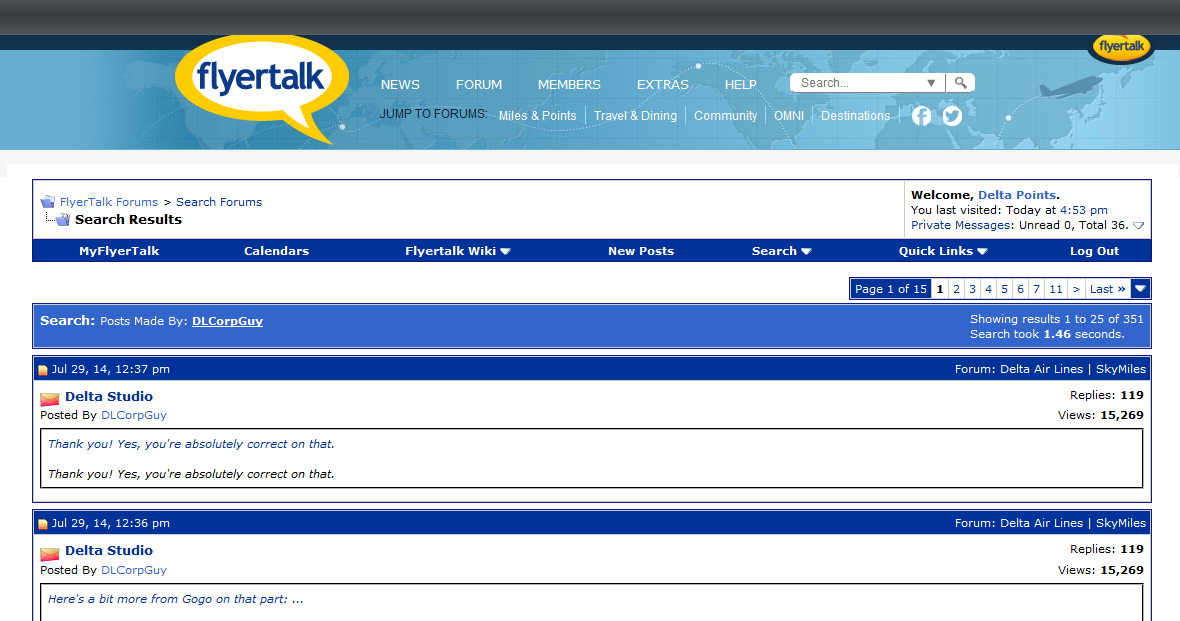Jump to OMNI forums
This screenshot has height=621, width=1180.
(x=789, y=116)
